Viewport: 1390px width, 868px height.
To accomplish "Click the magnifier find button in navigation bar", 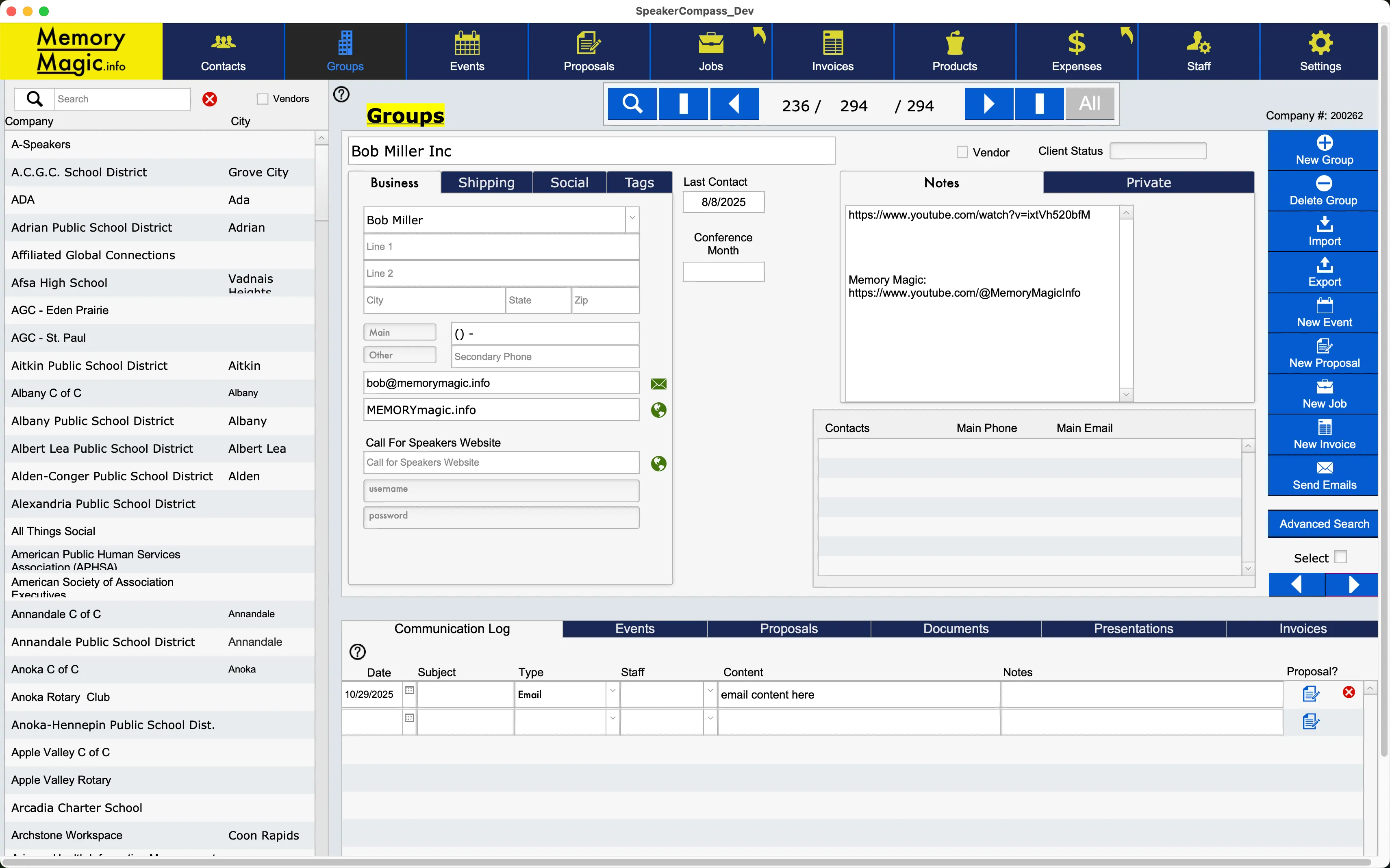I will coord(632,104).
